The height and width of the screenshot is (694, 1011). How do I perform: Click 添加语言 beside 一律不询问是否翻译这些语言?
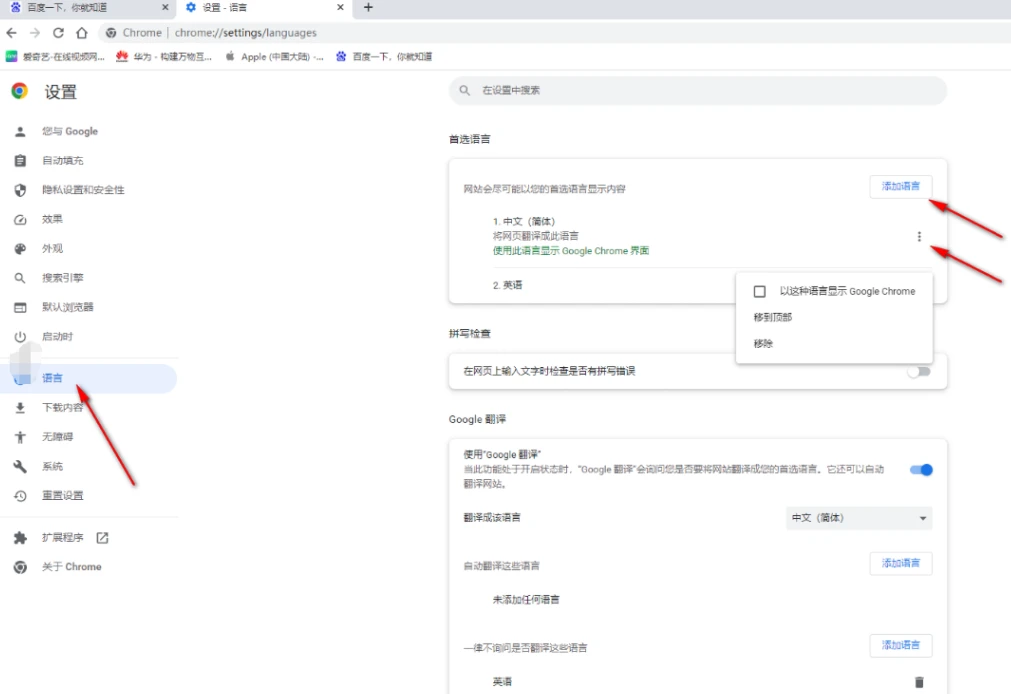point(901,646)
